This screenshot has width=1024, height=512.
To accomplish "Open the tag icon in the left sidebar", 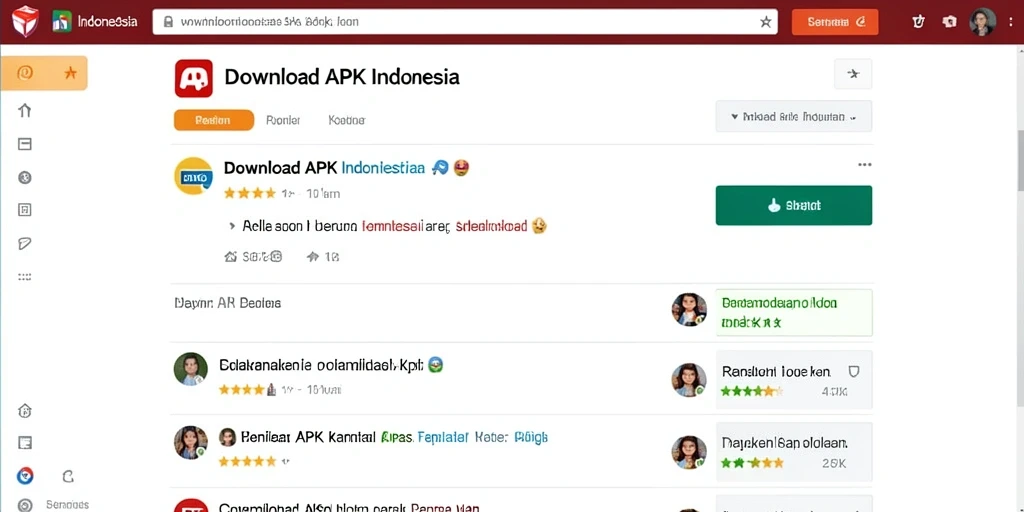I will [x=25, y=244].
